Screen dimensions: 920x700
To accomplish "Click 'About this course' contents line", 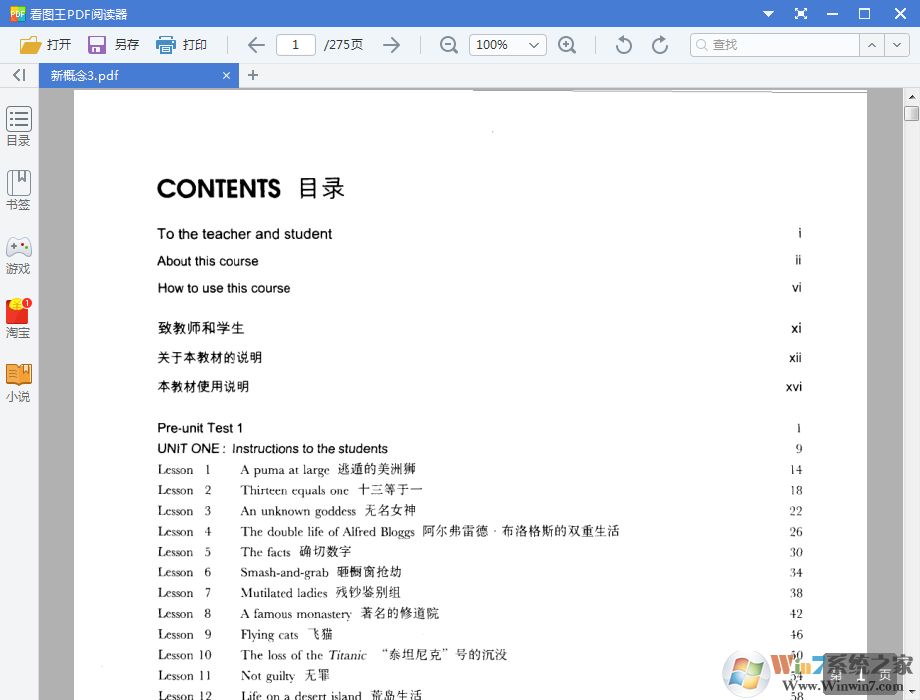I will click(208, 261).
